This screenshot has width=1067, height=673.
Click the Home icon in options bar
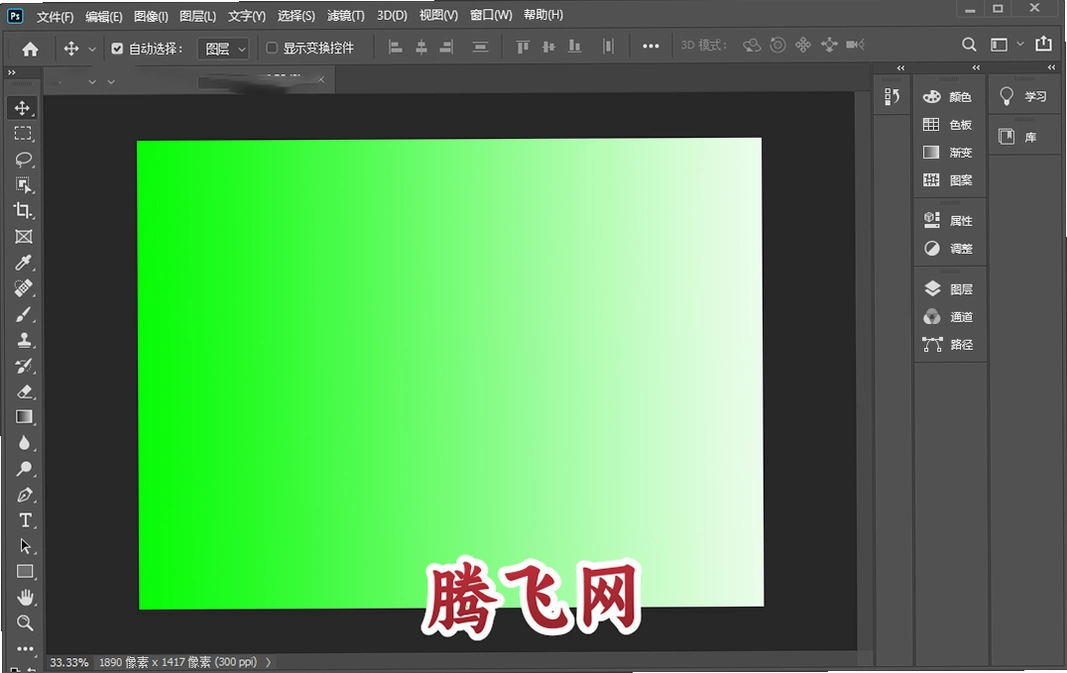point(30,48)
